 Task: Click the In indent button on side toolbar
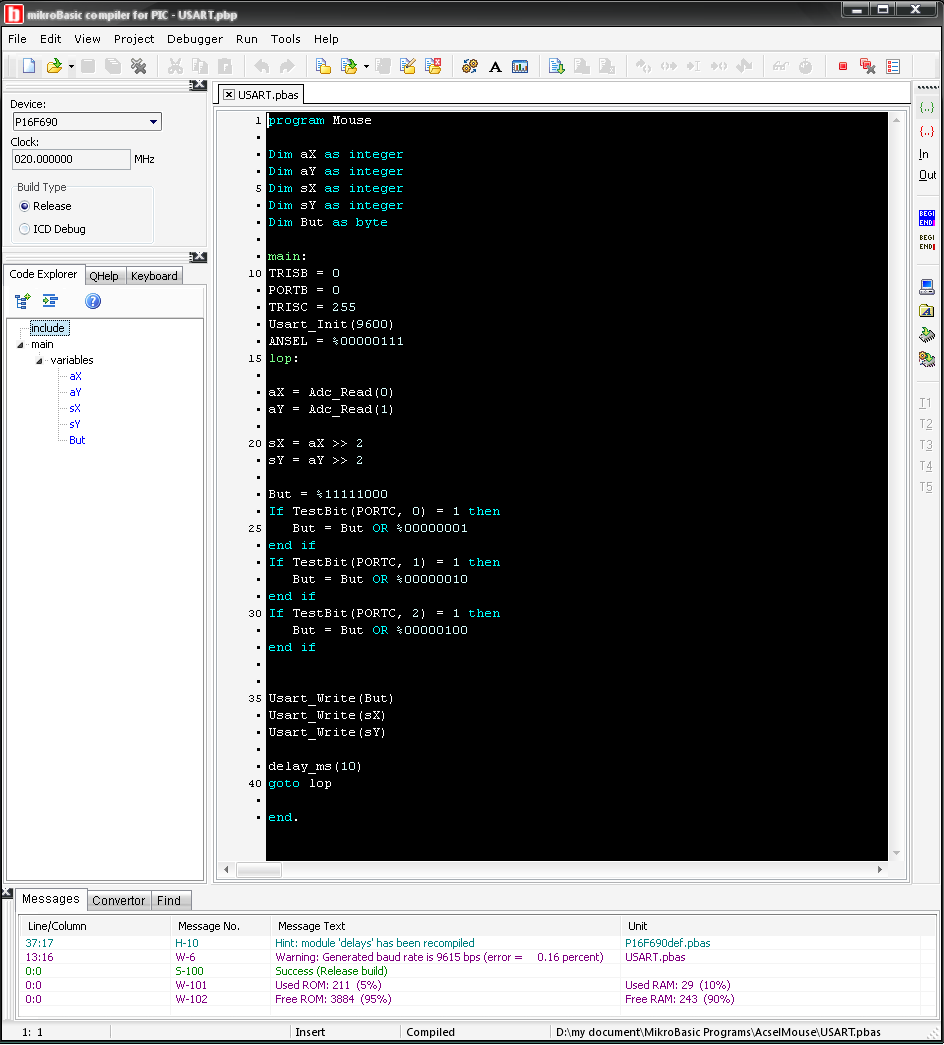(923, 154)
